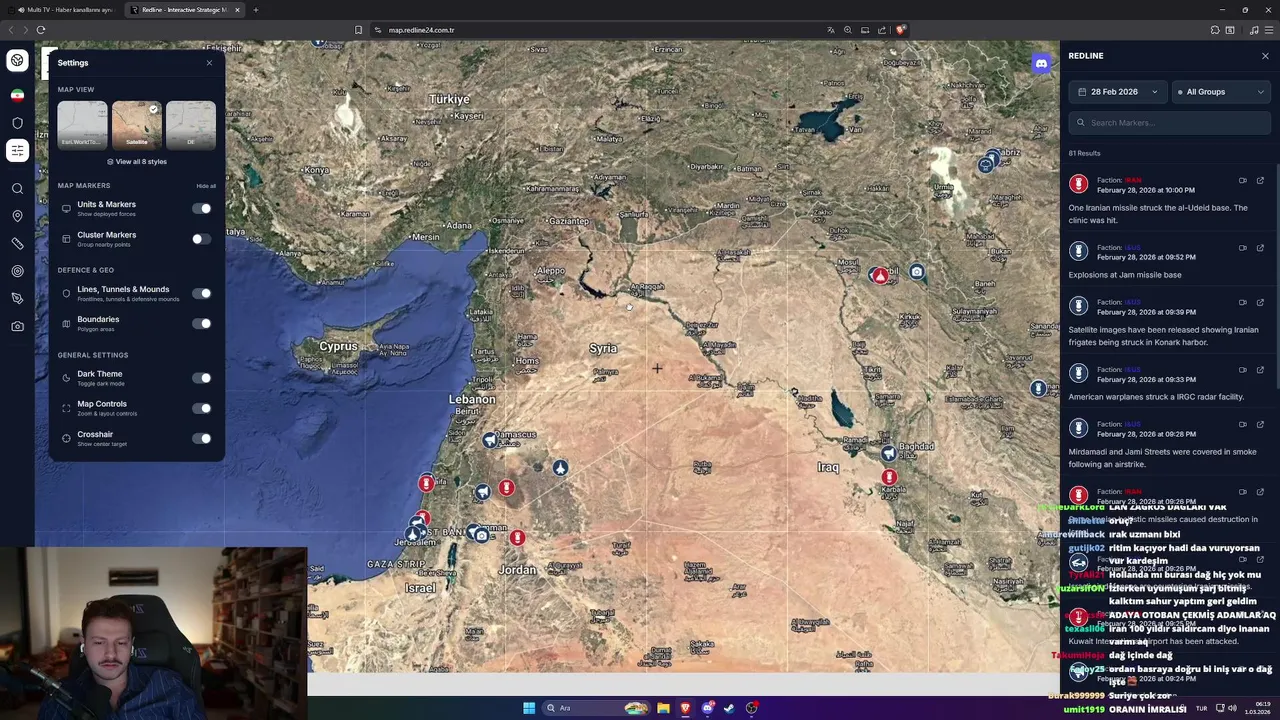This screenshot has height=720, width=1280.
Task: Select the ruler measure tool
Action: tap(17, 243)
